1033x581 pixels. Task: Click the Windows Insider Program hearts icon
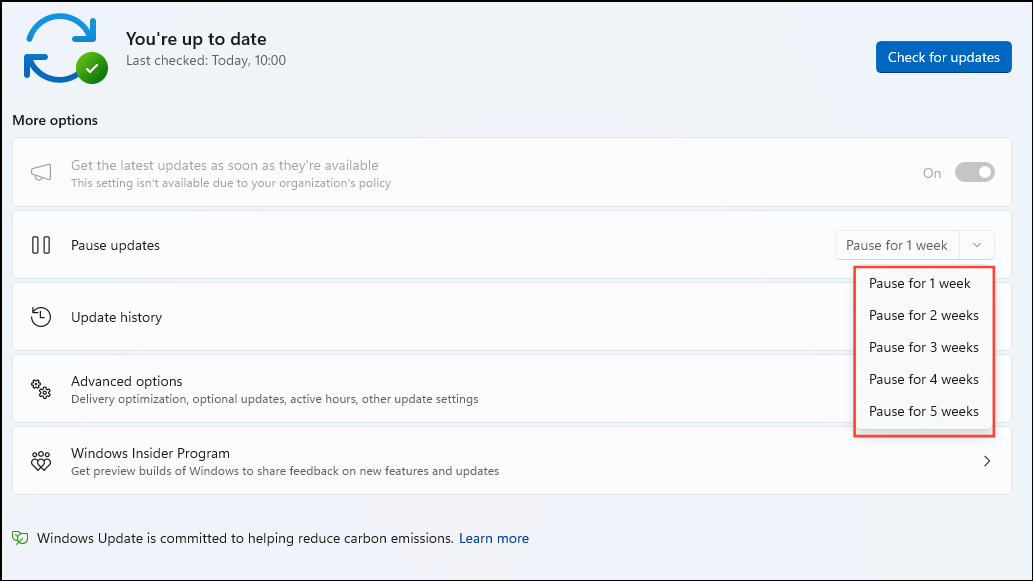(x=41, y=461)
